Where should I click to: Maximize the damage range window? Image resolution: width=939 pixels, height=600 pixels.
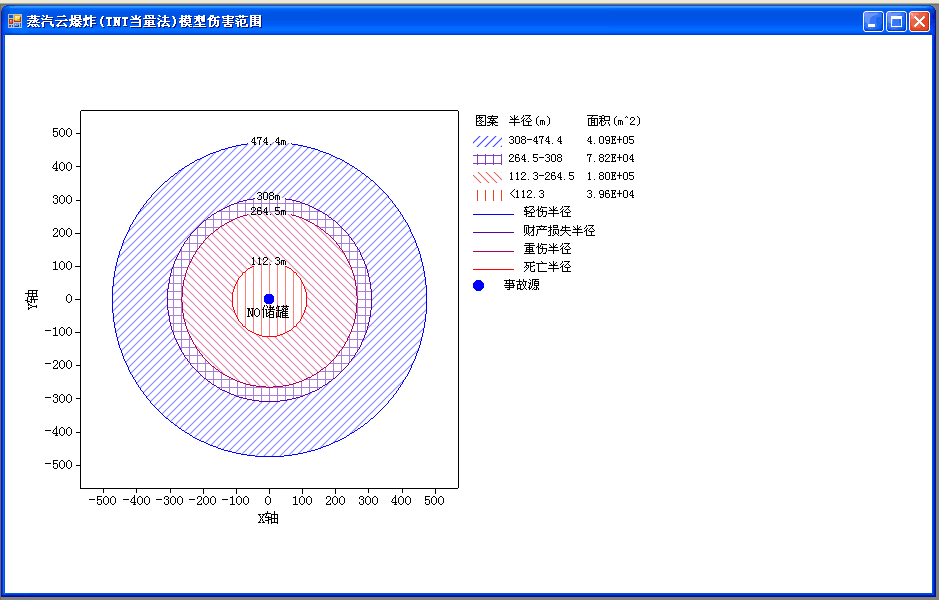click(896, 22)
